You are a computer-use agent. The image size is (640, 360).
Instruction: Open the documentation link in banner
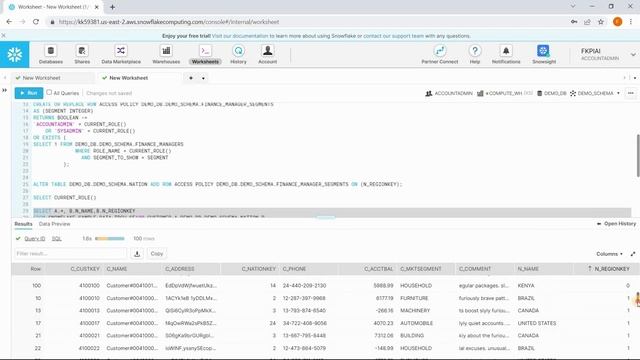click(x=240, y=36)
